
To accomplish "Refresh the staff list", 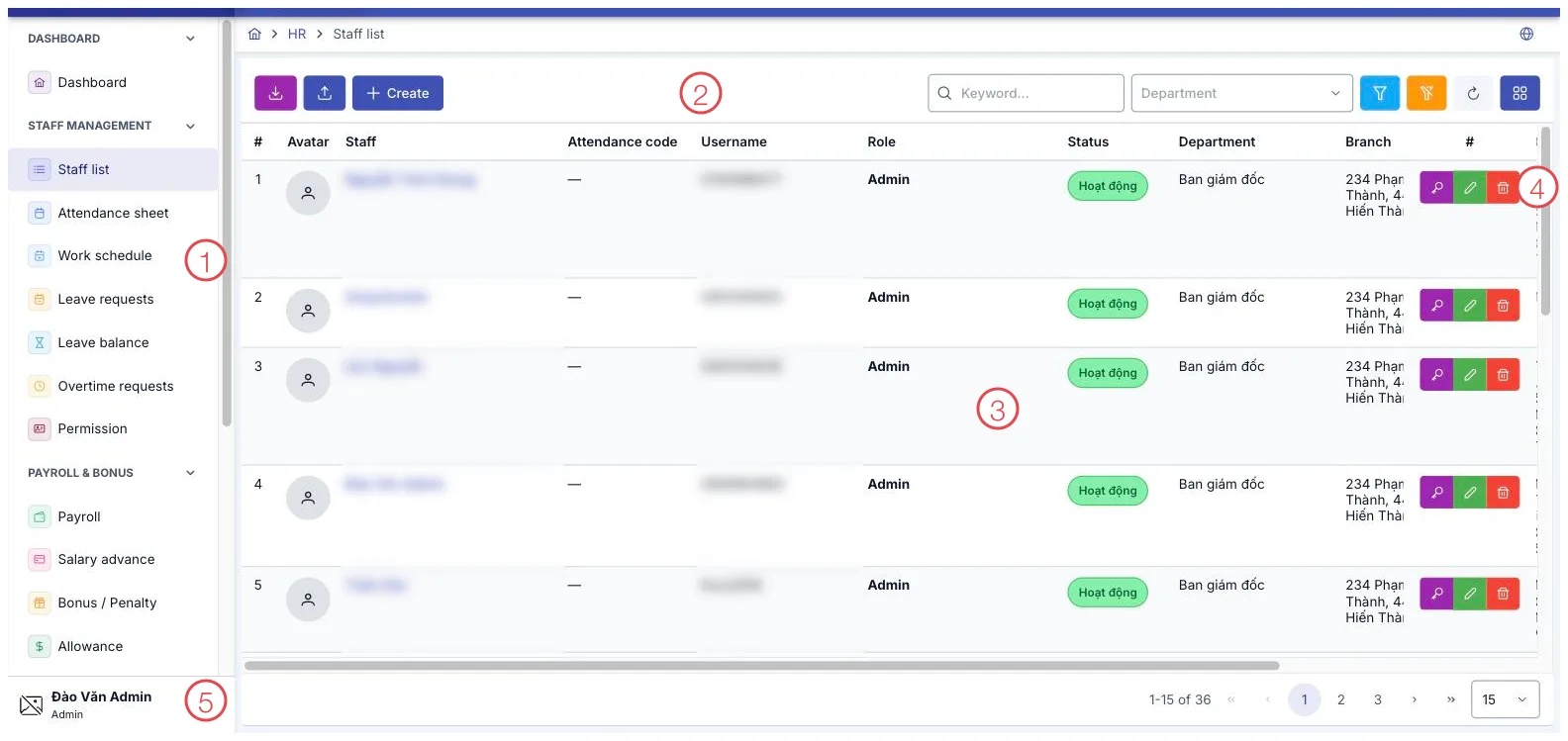I will pos(1473,93).
